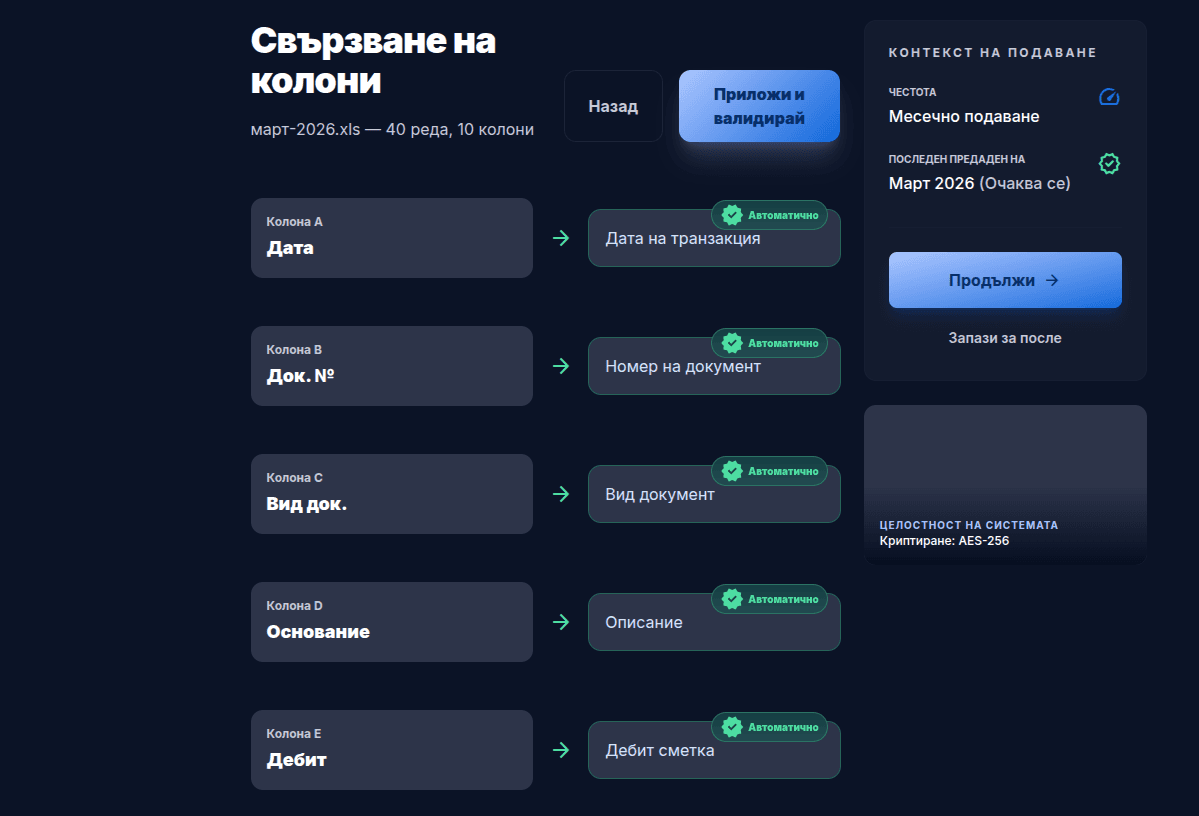This screenshot has height=816, width=1199.
Task: Click the arrow icon after the Док. № column
Action: tap(561, 366)
